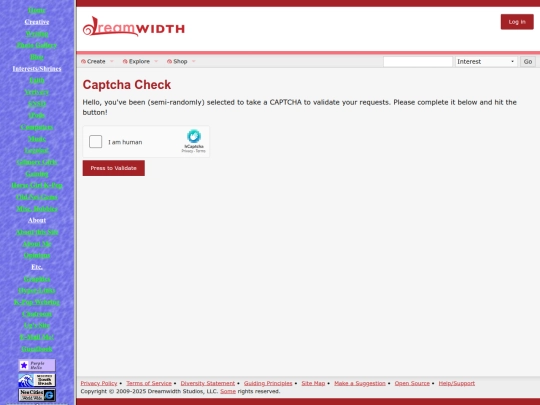Click the Go search button

pyautogui.click(x=528, y=62)
